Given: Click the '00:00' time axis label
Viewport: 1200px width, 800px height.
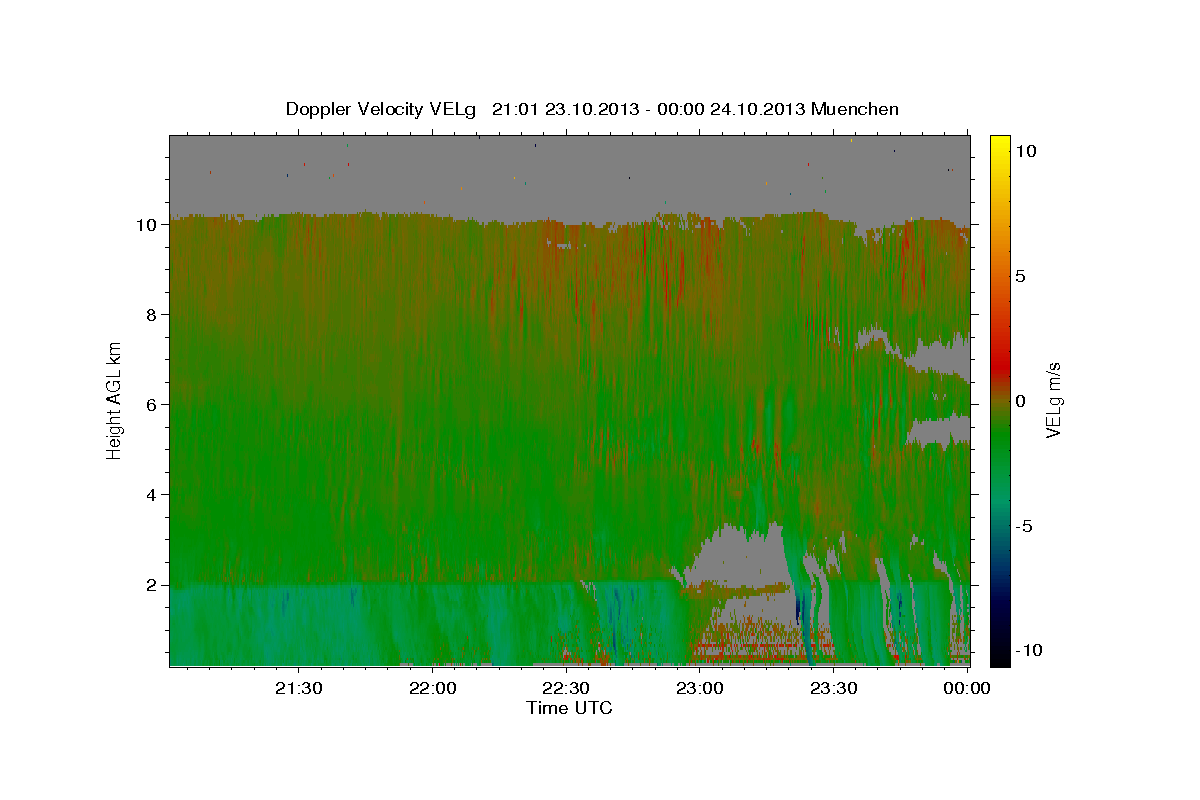Looking at the screenshot, I should pyautogui.click(x=967, y=688).
